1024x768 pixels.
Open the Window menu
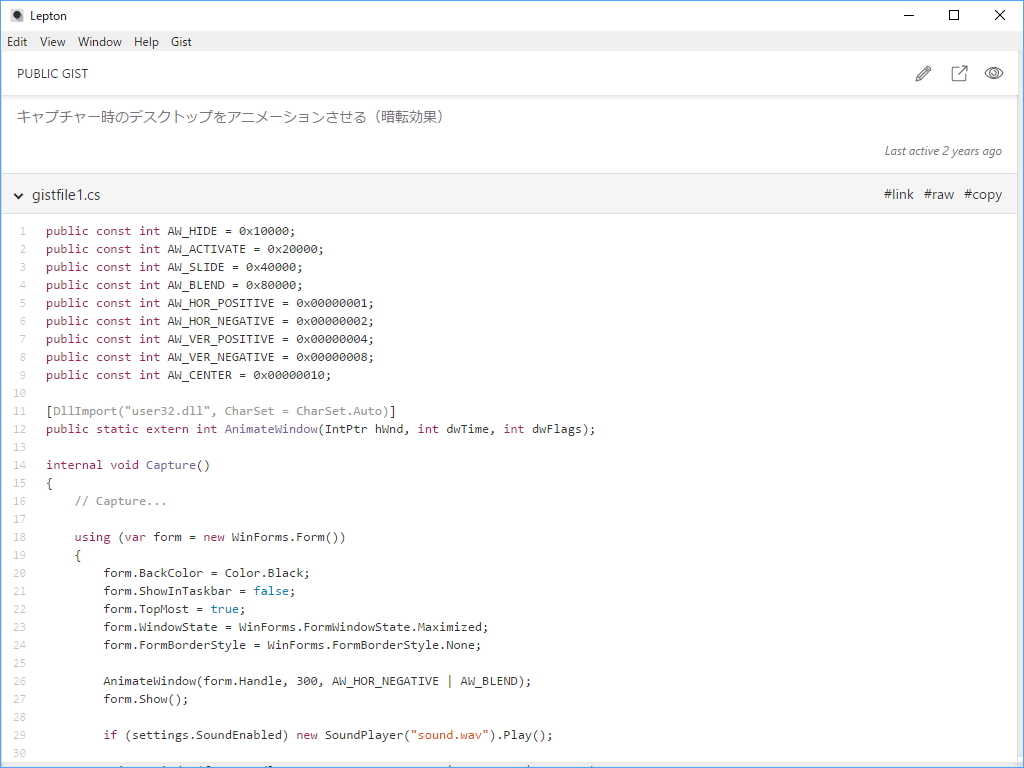(x=99, y=41)
